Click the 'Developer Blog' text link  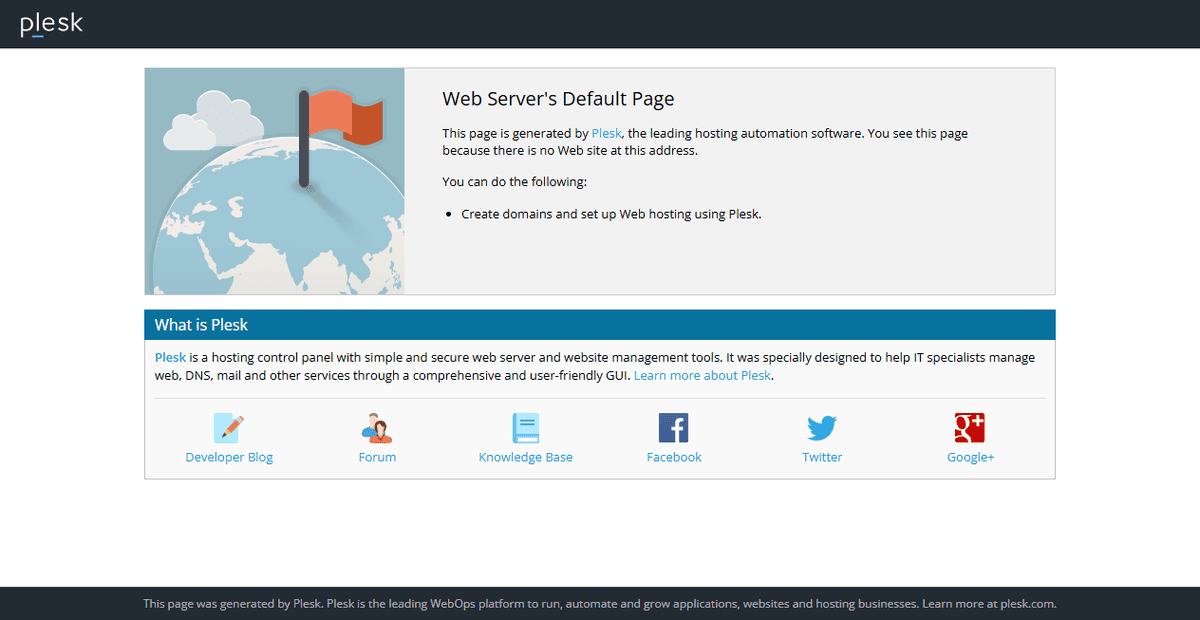click(229, 457)
